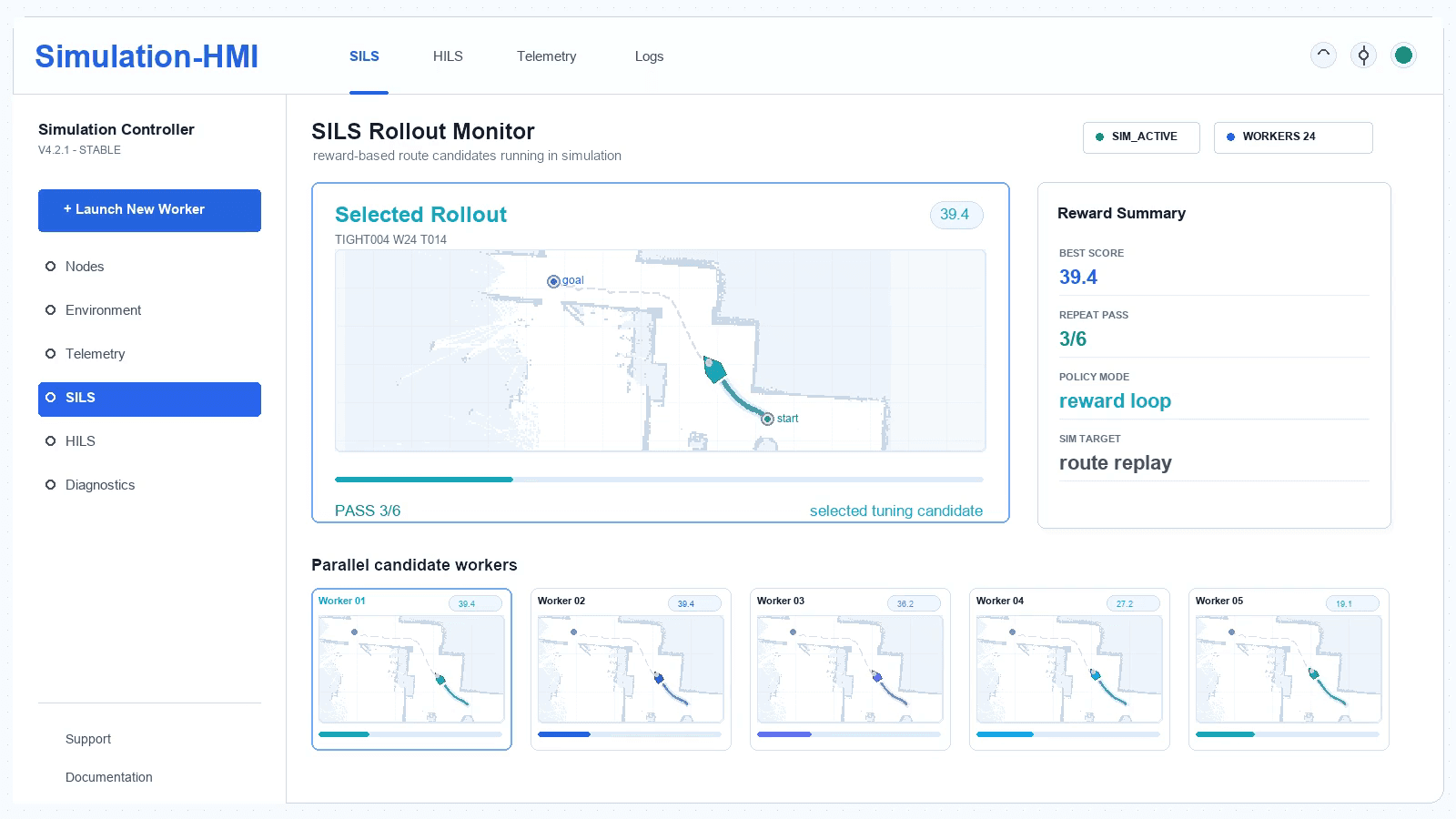Switch to the Logs tab

click(649, 56)
